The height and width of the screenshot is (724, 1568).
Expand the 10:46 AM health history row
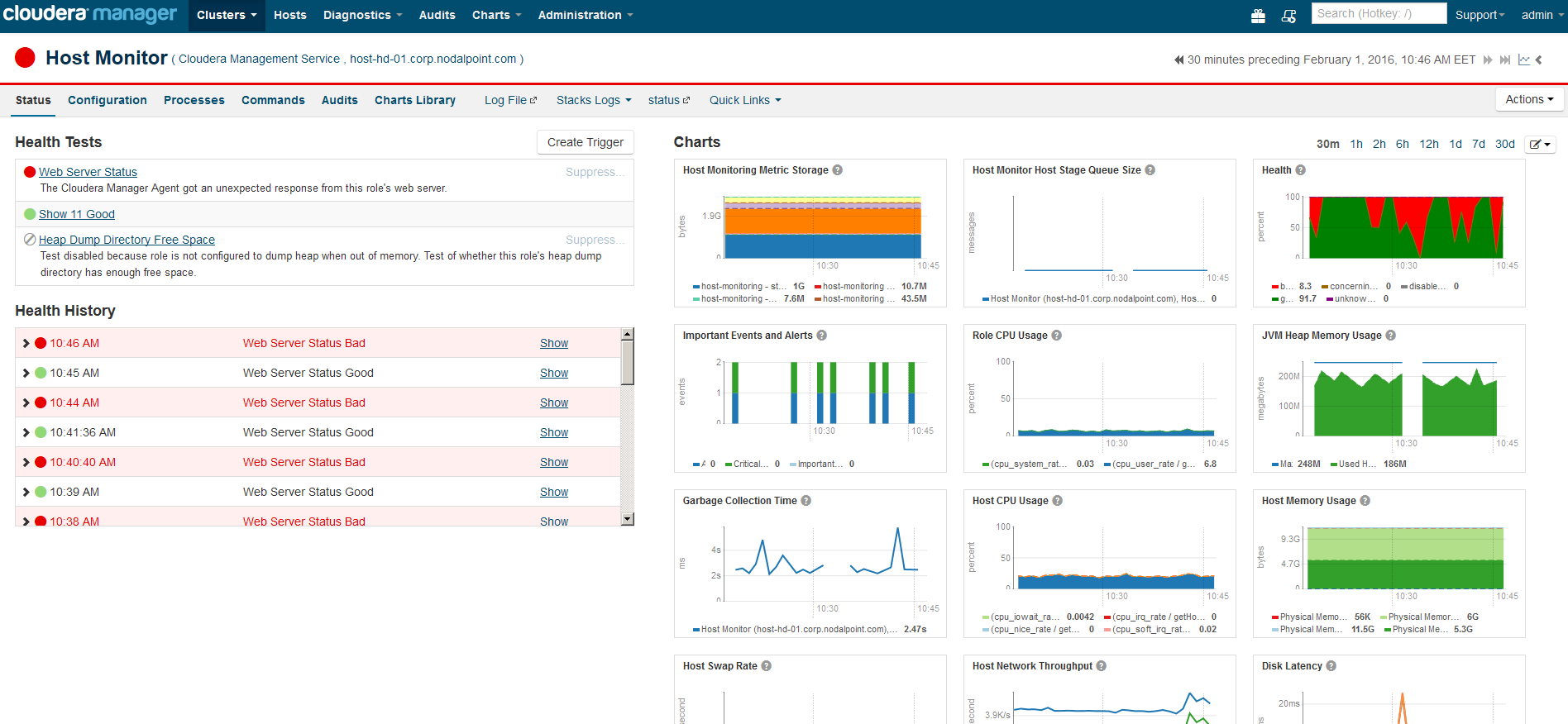26,343
